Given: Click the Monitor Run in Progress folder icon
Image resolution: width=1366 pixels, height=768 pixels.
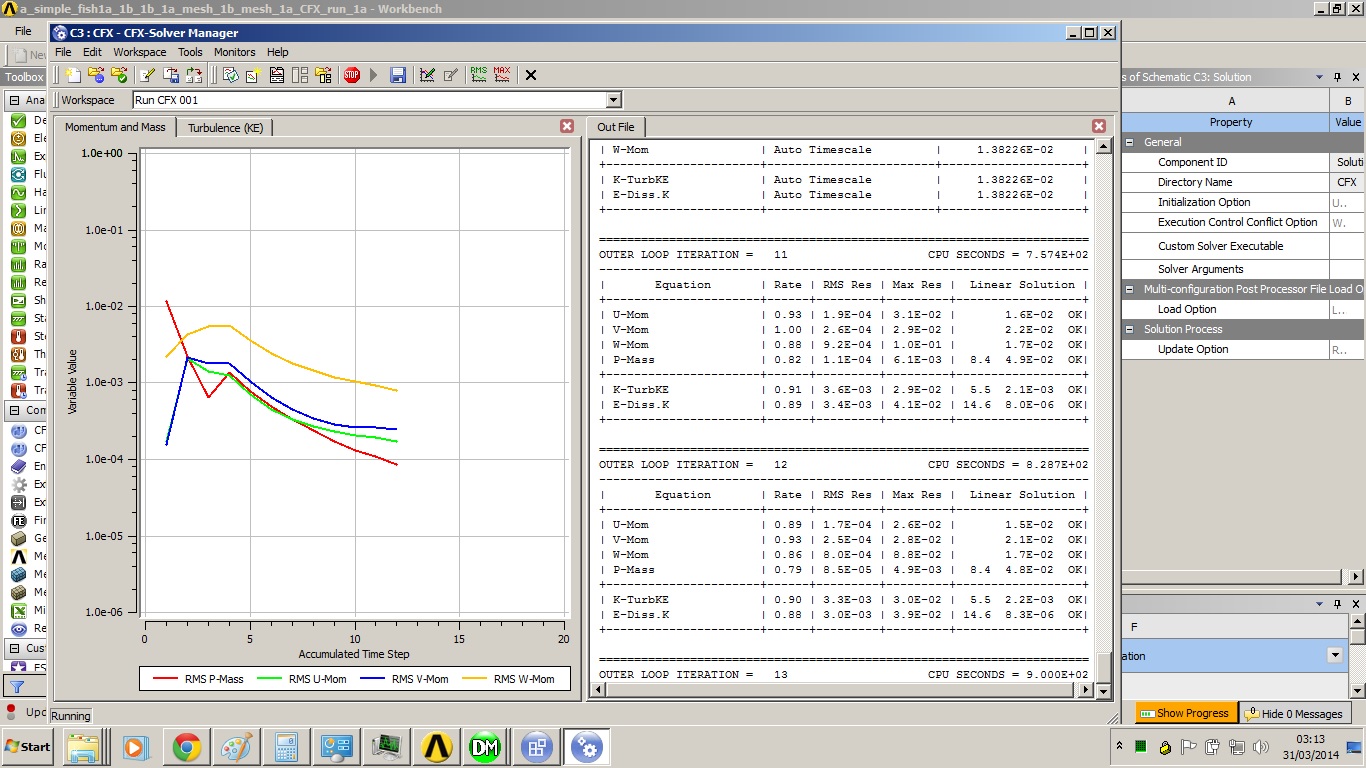Looking at the screenshot, I should (96, 75).
